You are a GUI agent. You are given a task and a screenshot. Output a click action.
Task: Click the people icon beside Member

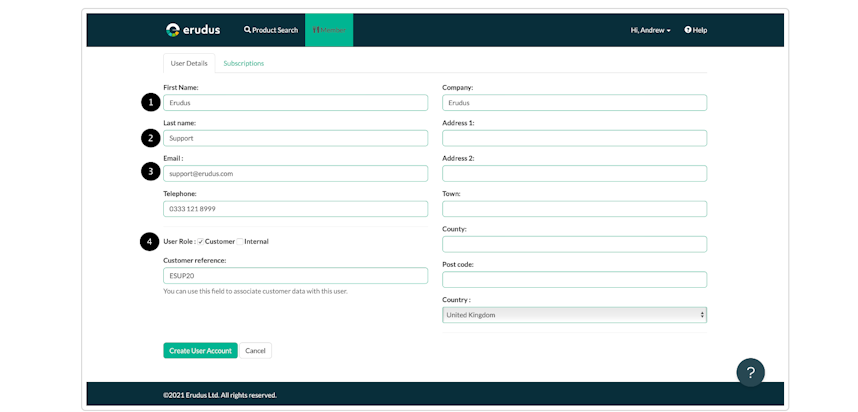pos(316,30)
